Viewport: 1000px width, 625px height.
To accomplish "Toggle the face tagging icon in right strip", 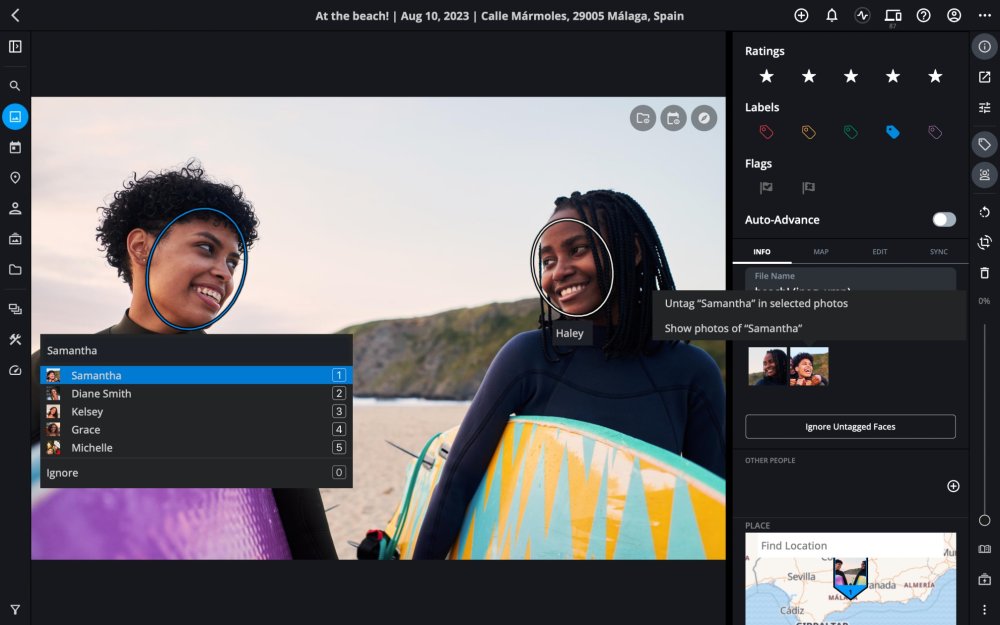I will point(985,175).
